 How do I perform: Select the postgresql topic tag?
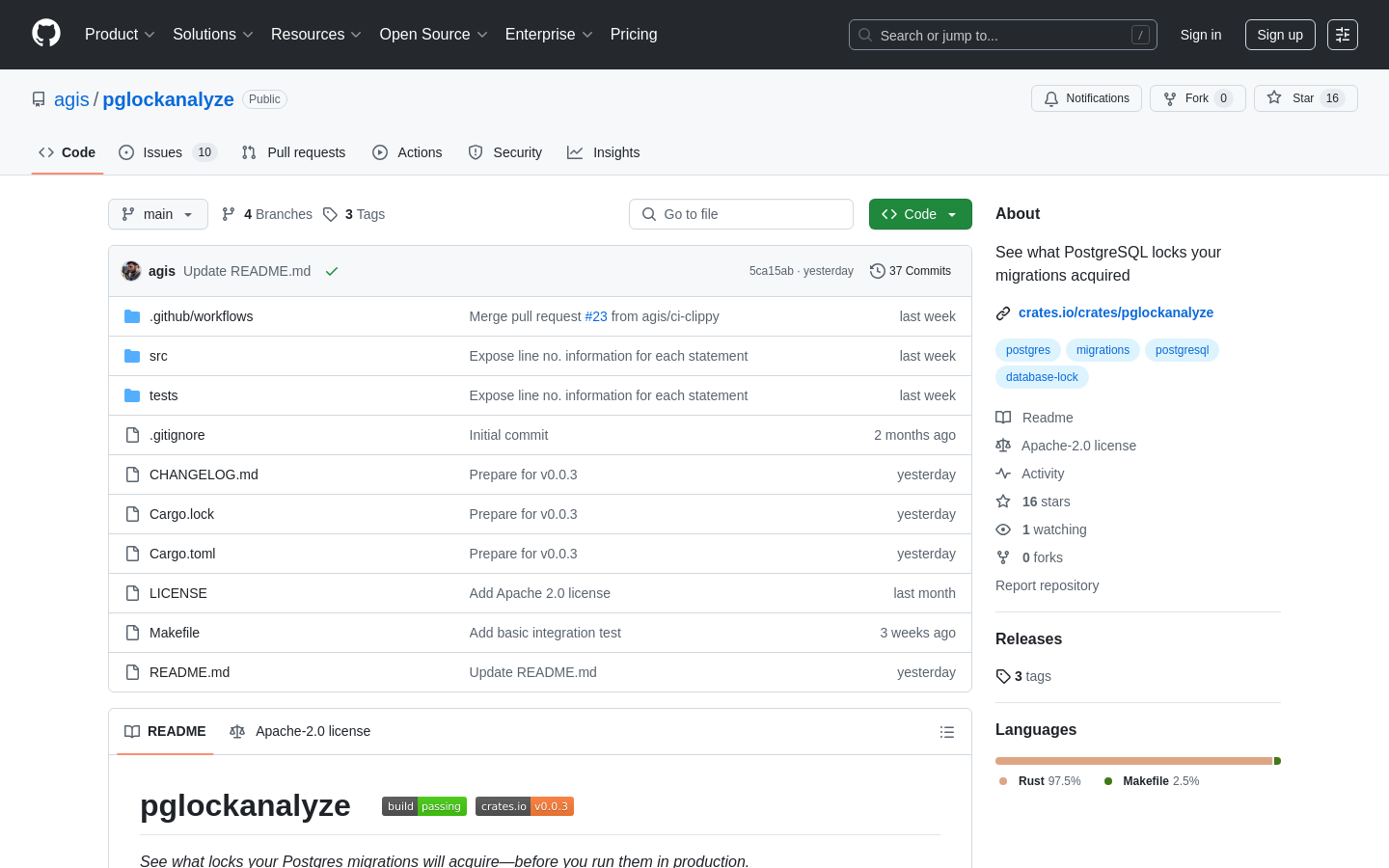1182,350
